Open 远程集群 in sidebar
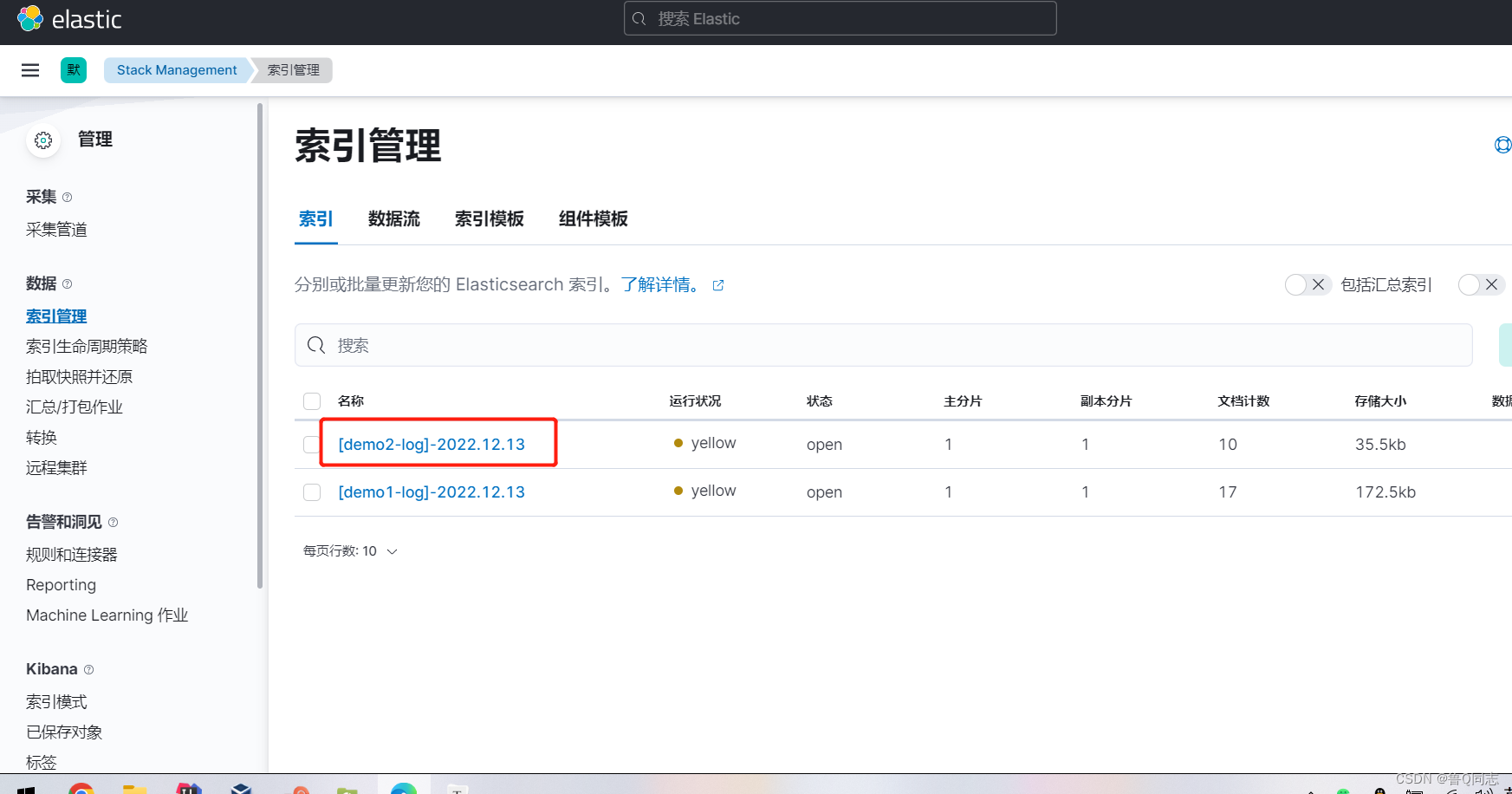The width and height of the screenshot is (1512, 794). click(x=56, y=468)
